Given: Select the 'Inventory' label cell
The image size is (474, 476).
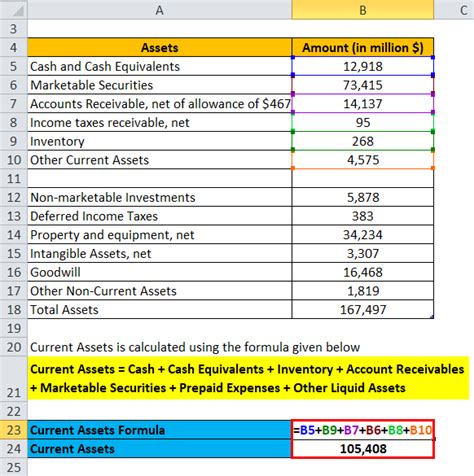Looking at the screenshot, I should (x=159, y=141).
